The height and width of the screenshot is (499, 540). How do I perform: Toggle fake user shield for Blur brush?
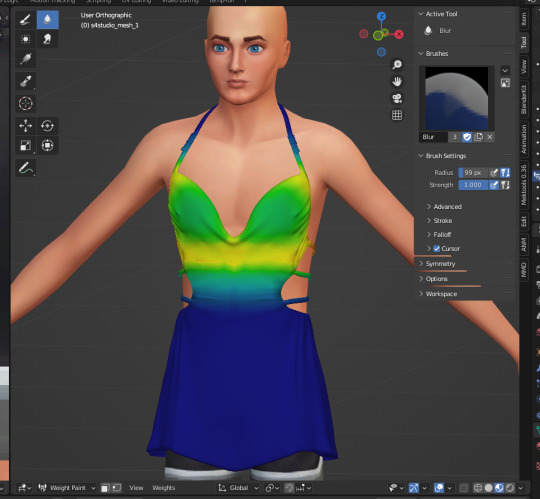467,137
